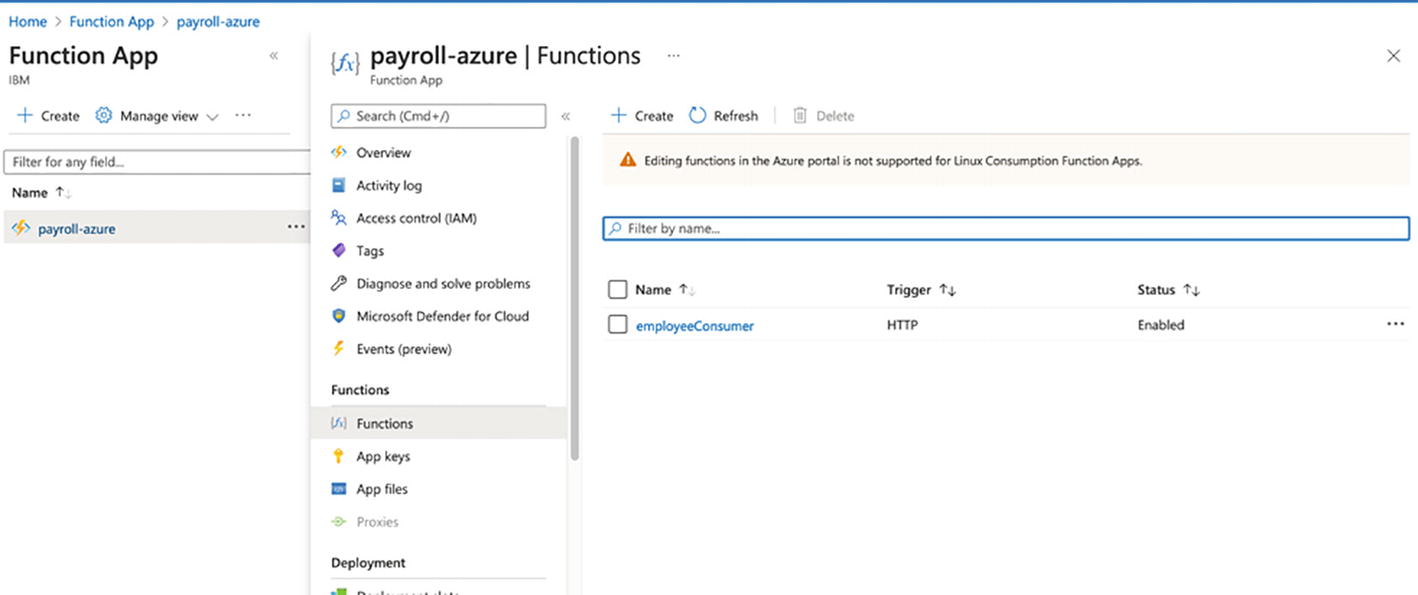This screenshot has height=595, width=1418.
Task: Collapse the Function App list pane
Action: [x=274, y=56]
